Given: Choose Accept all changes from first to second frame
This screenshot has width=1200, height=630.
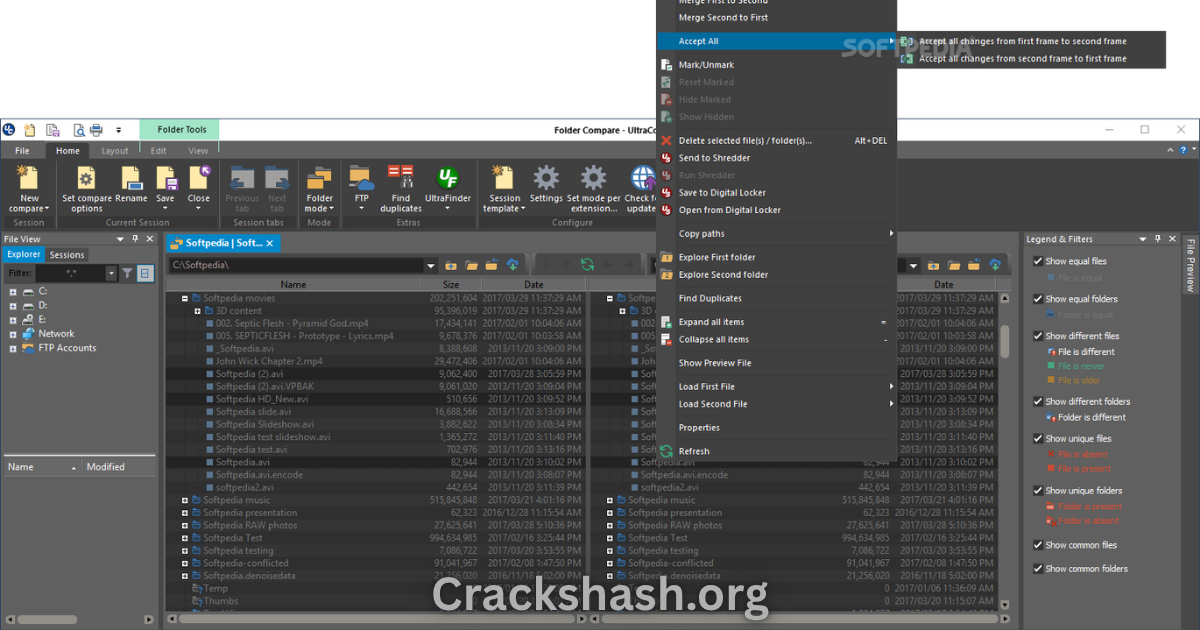Looking at the screenshot, I should [1032, 41].
